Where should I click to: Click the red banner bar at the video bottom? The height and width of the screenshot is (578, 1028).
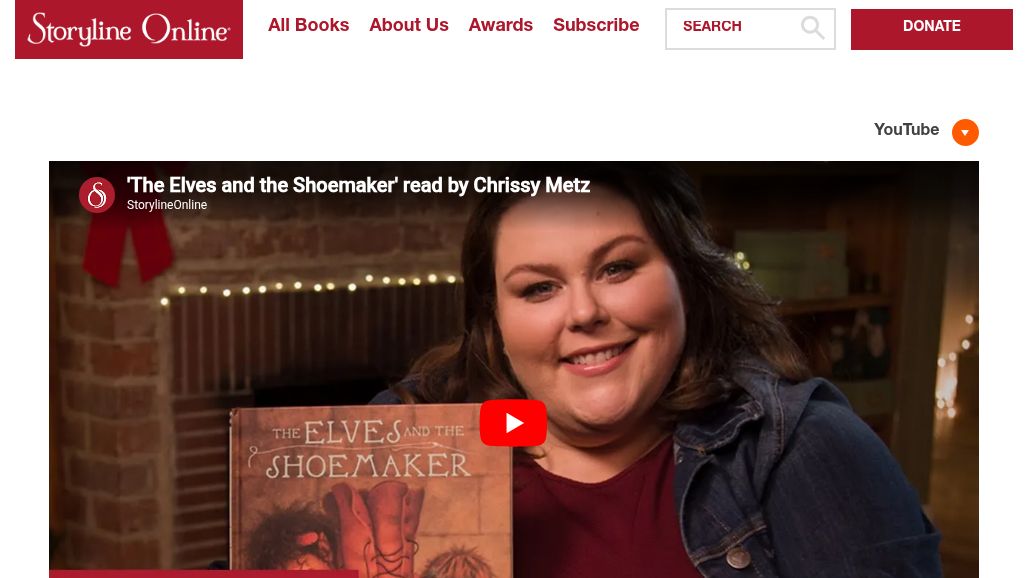[x=203, y=574]
